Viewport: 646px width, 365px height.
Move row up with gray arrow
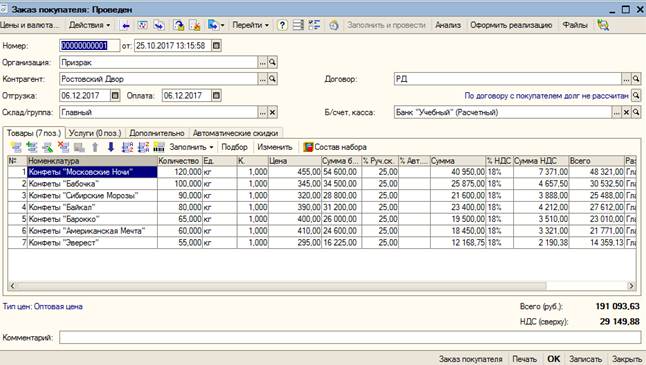(x=95, y=147)
